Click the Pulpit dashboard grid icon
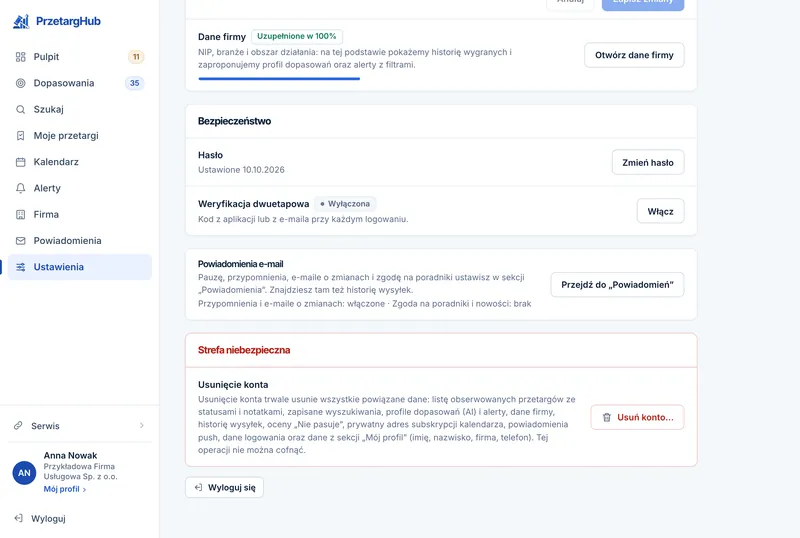The height and width of the screenshot is (538, 800). 20,57
